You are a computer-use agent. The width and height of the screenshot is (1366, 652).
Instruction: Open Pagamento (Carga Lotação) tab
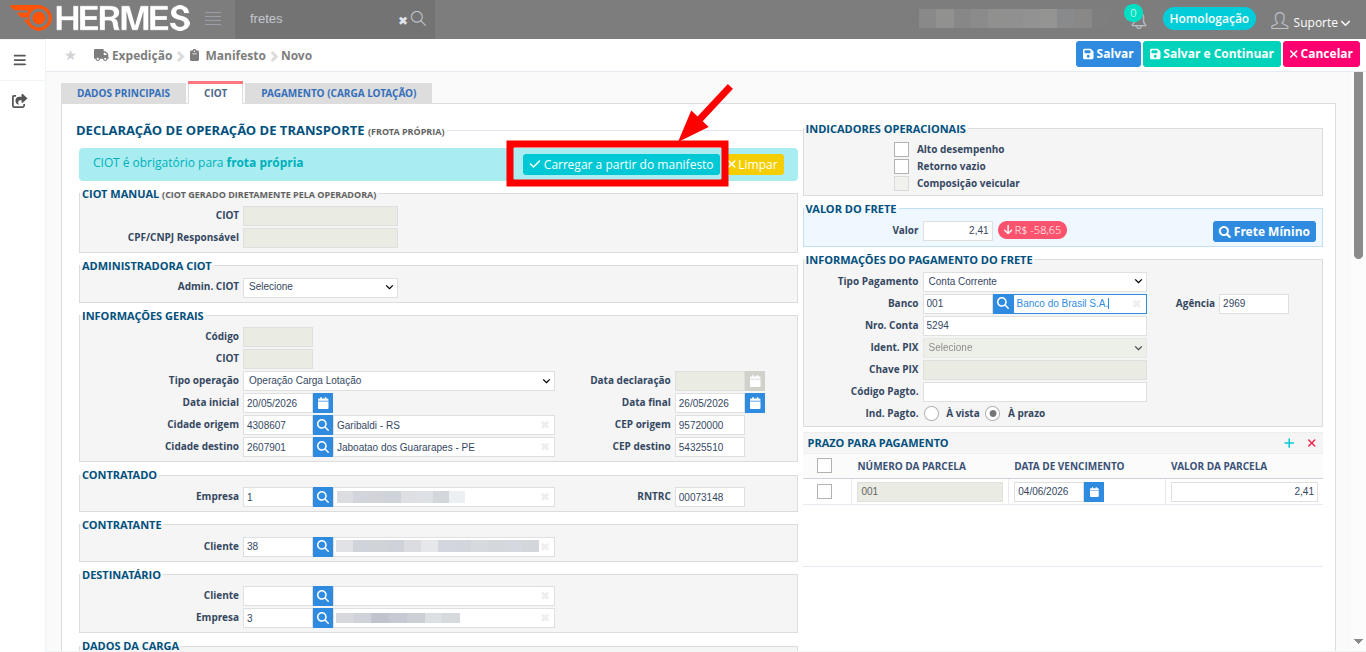coord(338,93)
